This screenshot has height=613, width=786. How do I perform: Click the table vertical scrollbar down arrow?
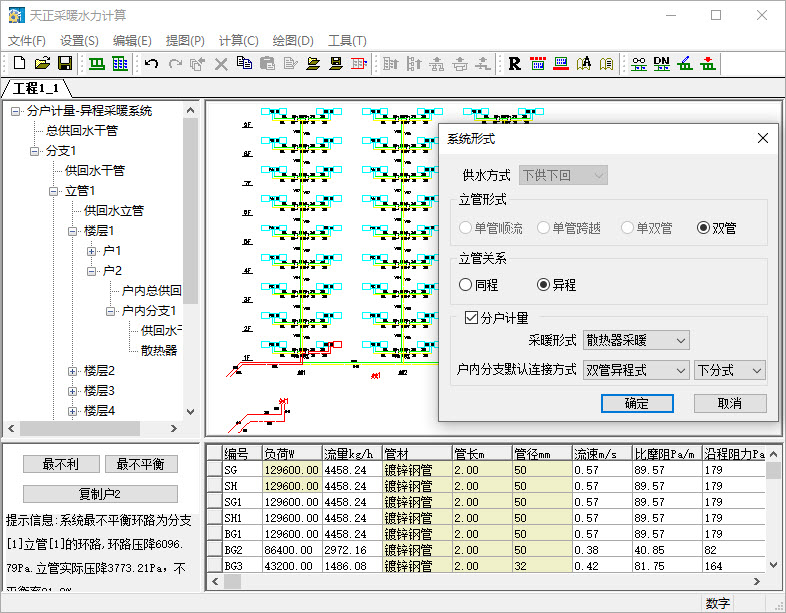(x=773, y=565)
